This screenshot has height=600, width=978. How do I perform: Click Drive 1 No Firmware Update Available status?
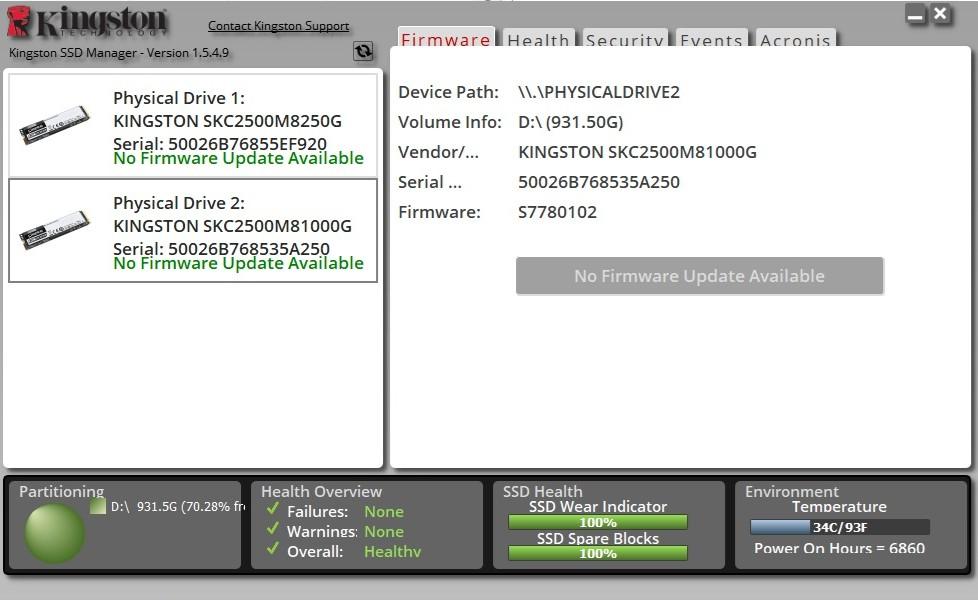point(238,158)
